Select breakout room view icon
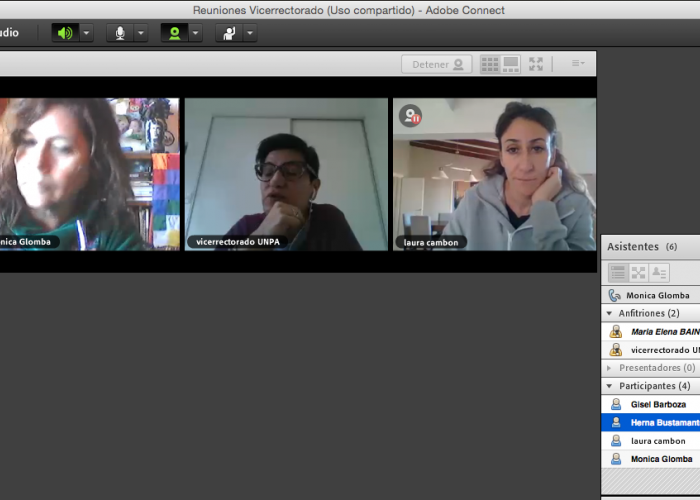Screen dimensions: 700x500 (638, 272)
